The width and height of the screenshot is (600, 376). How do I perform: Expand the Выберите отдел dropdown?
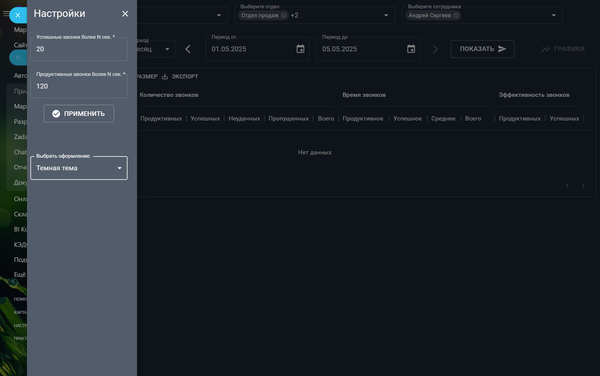(x=386, y=15)
